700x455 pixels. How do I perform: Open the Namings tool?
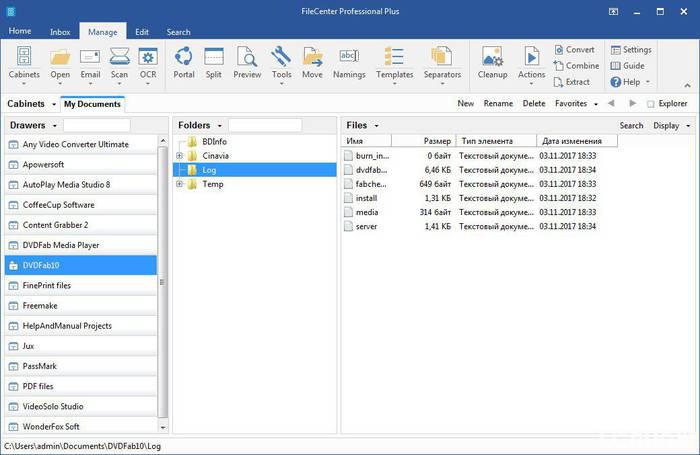coord(349,63)
